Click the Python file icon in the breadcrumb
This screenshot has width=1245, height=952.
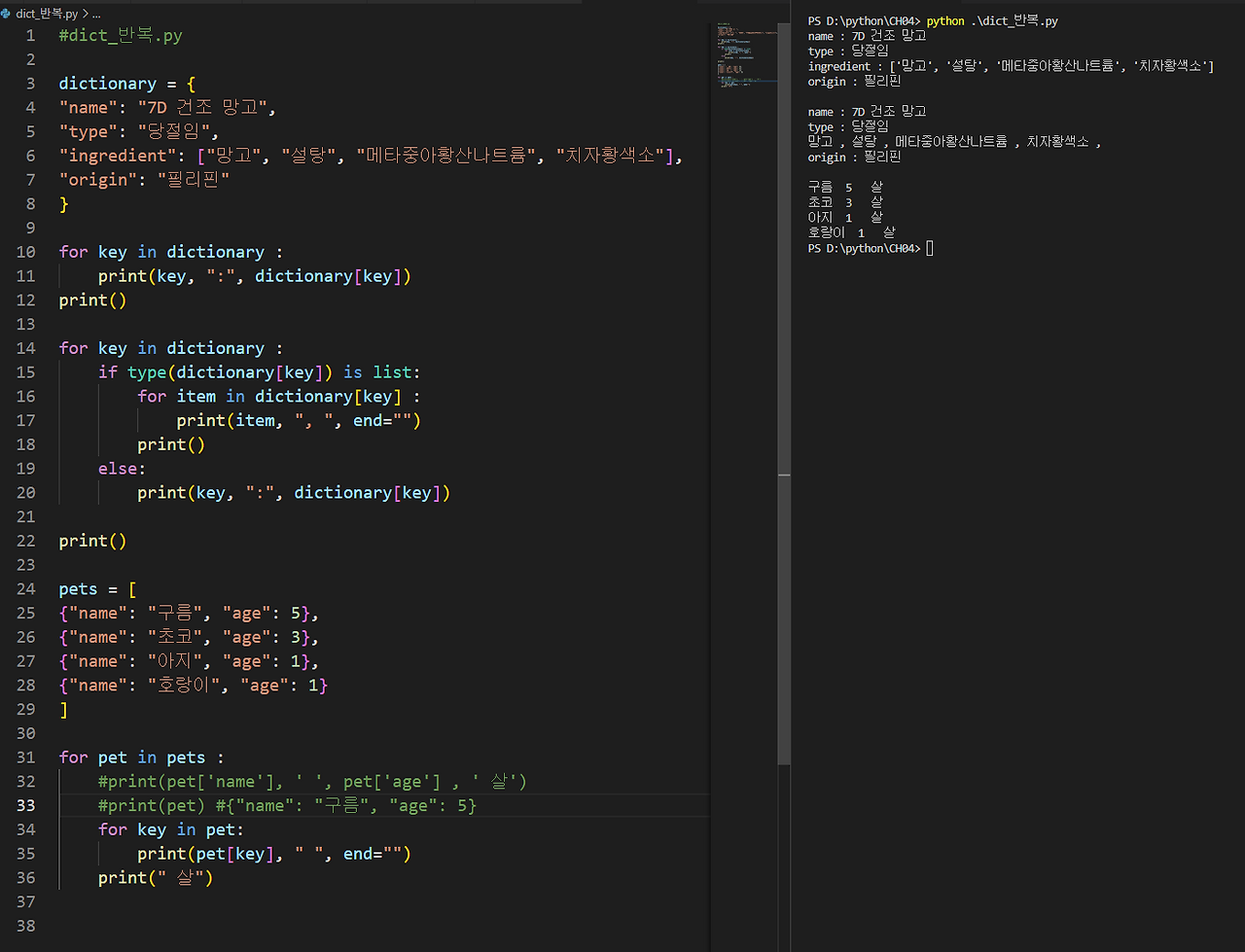(x=6, y=14)
